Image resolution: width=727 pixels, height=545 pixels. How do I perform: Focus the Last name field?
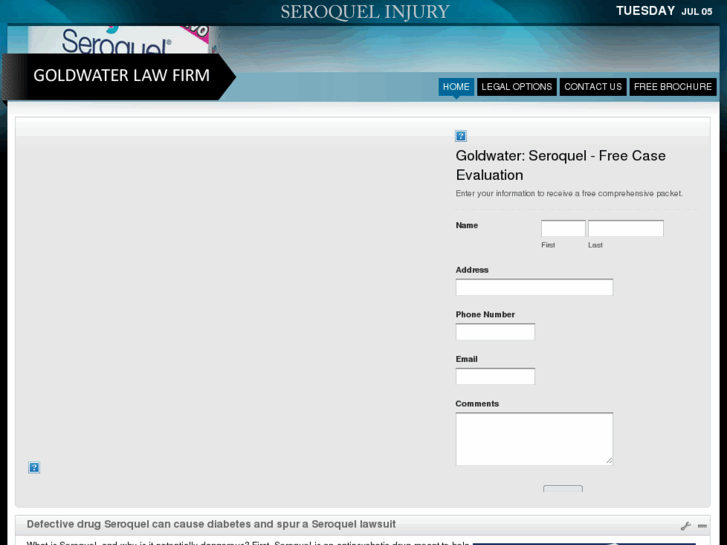point(625,228)
